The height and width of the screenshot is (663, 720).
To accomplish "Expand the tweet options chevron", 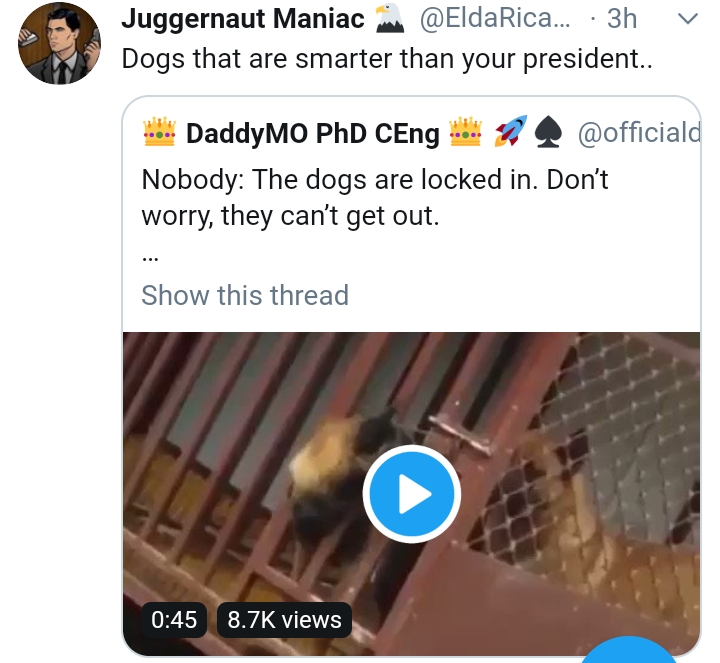I will click(688, 19).
